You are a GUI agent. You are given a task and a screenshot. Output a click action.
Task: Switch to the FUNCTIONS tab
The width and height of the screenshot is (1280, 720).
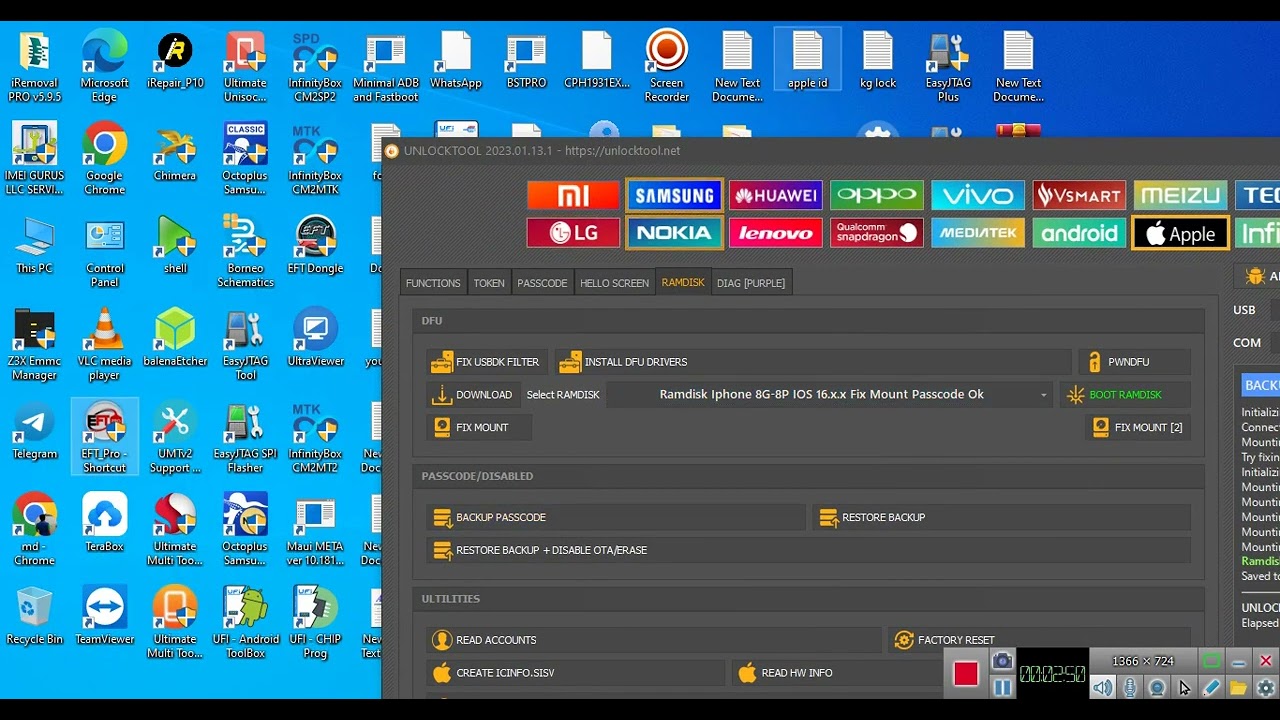(433, 283)
